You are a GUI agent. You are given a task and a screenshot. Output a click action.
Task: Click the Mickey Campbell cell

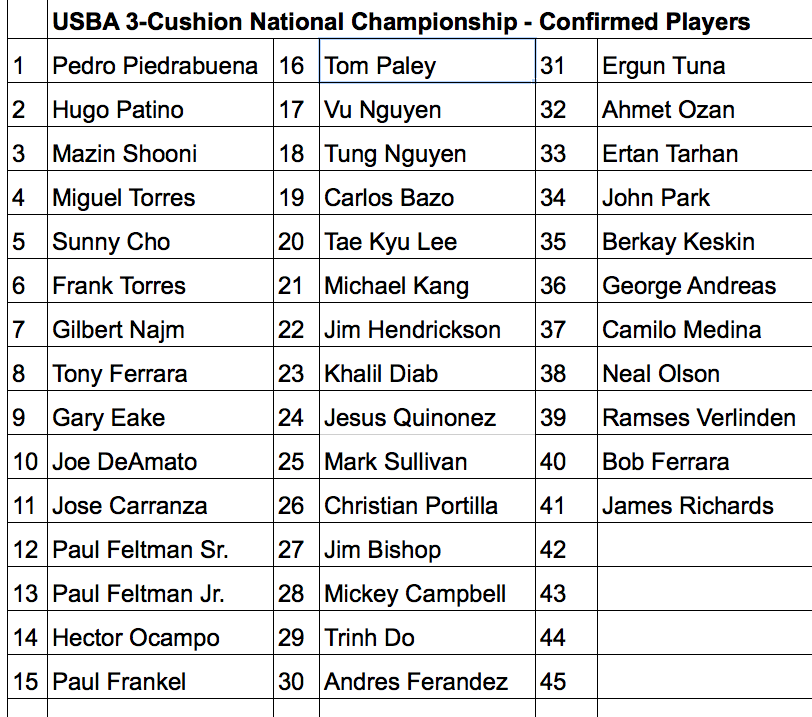point(427,589)
